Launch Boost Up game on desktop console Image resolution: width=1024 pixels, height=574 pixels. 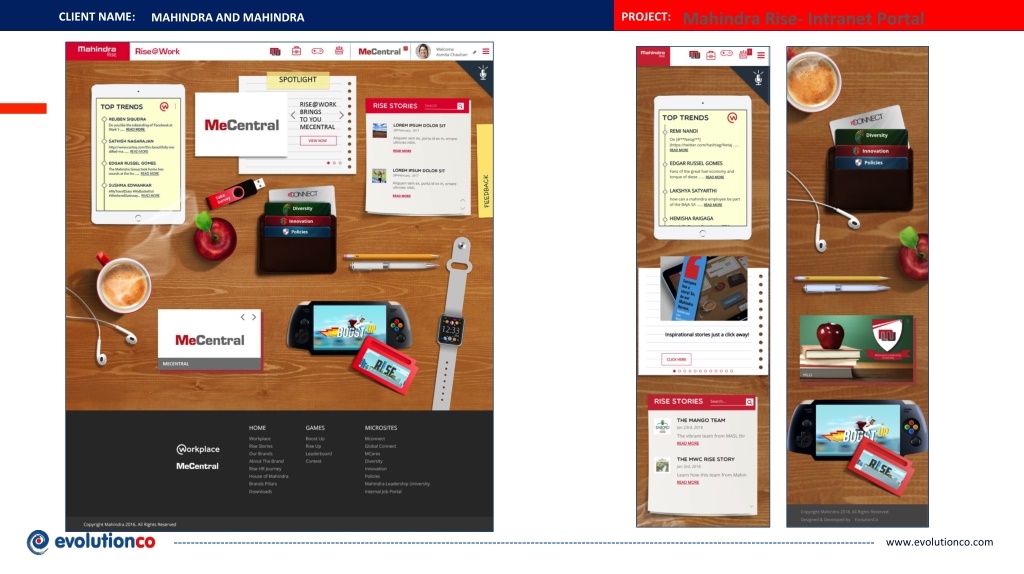[x=349, y=328]
